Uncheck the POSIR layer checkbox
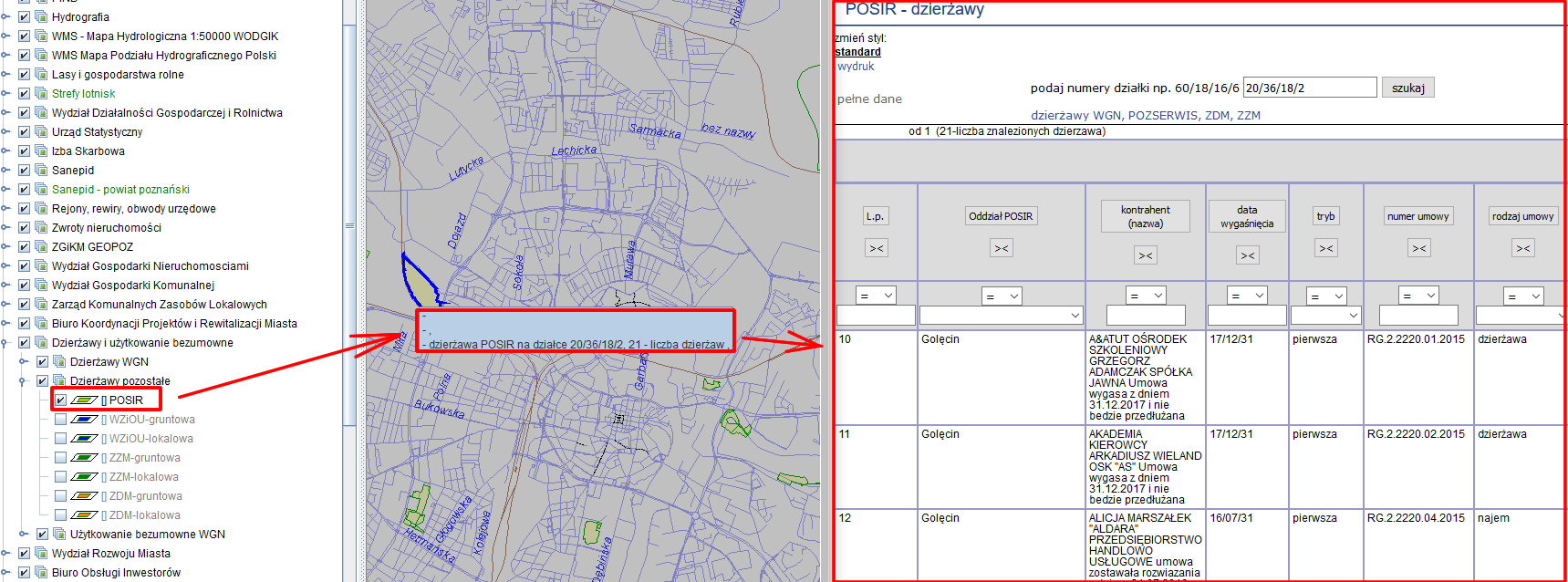The image size is (1568, 582). [x=60, y=400]
